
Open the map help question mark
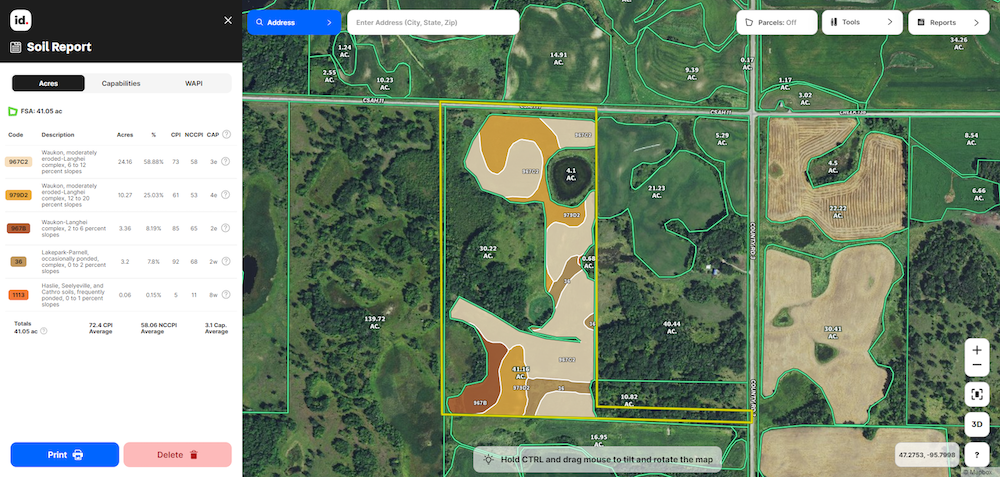point(977,455)
